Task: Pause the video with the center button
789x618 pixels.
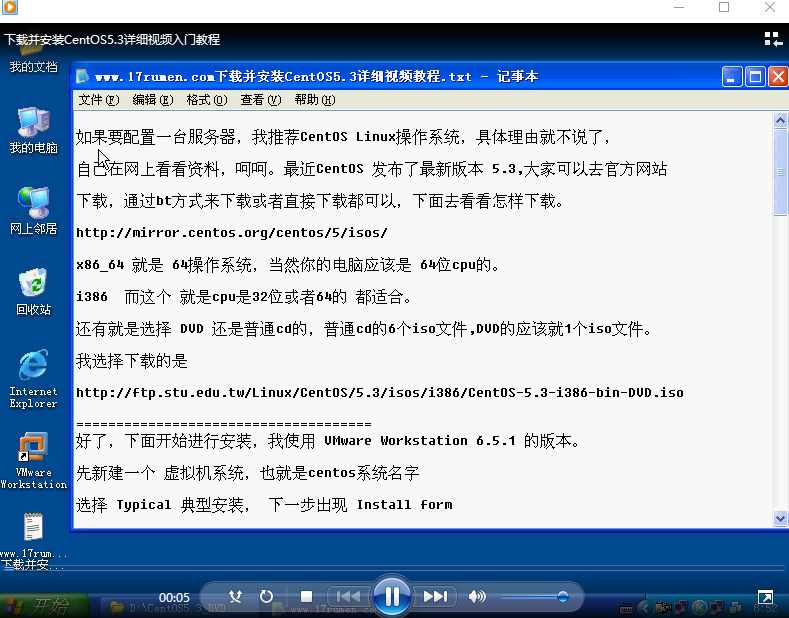Action: coord(392,597)
